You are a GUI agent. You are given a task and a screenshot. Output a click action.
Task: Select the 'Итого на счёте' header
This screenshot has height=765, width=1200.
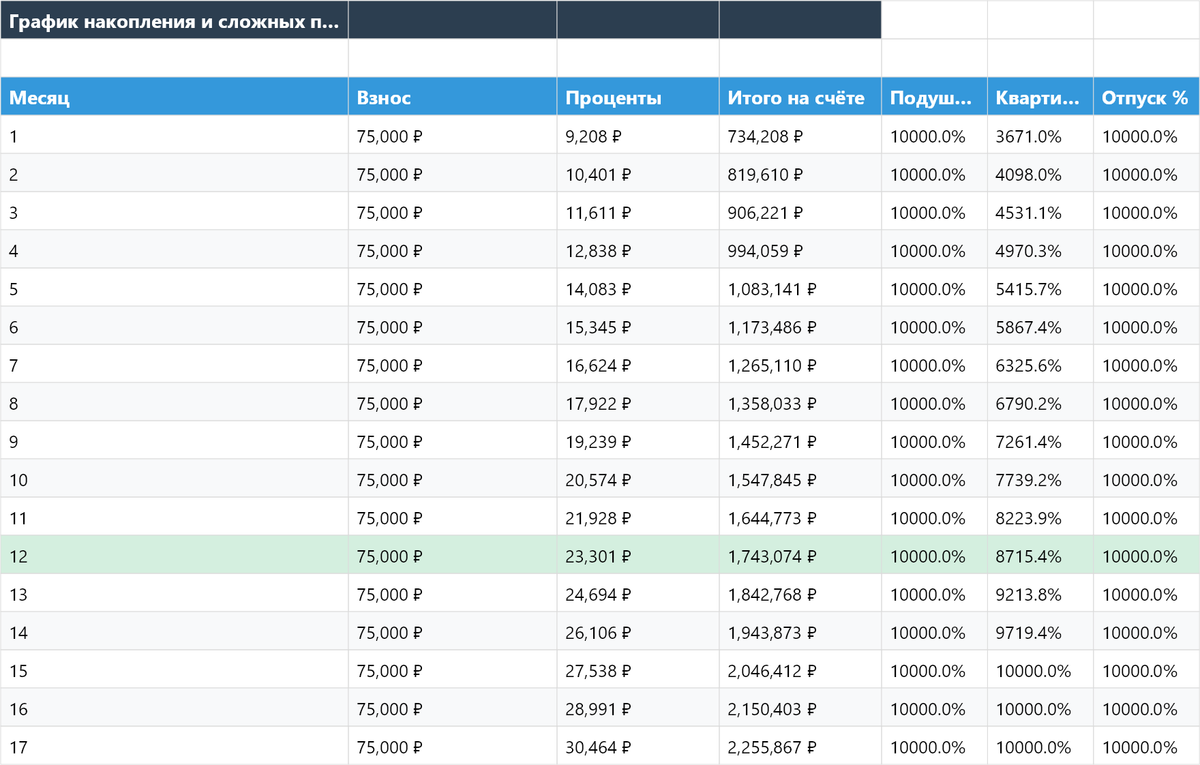click(799, 98)
